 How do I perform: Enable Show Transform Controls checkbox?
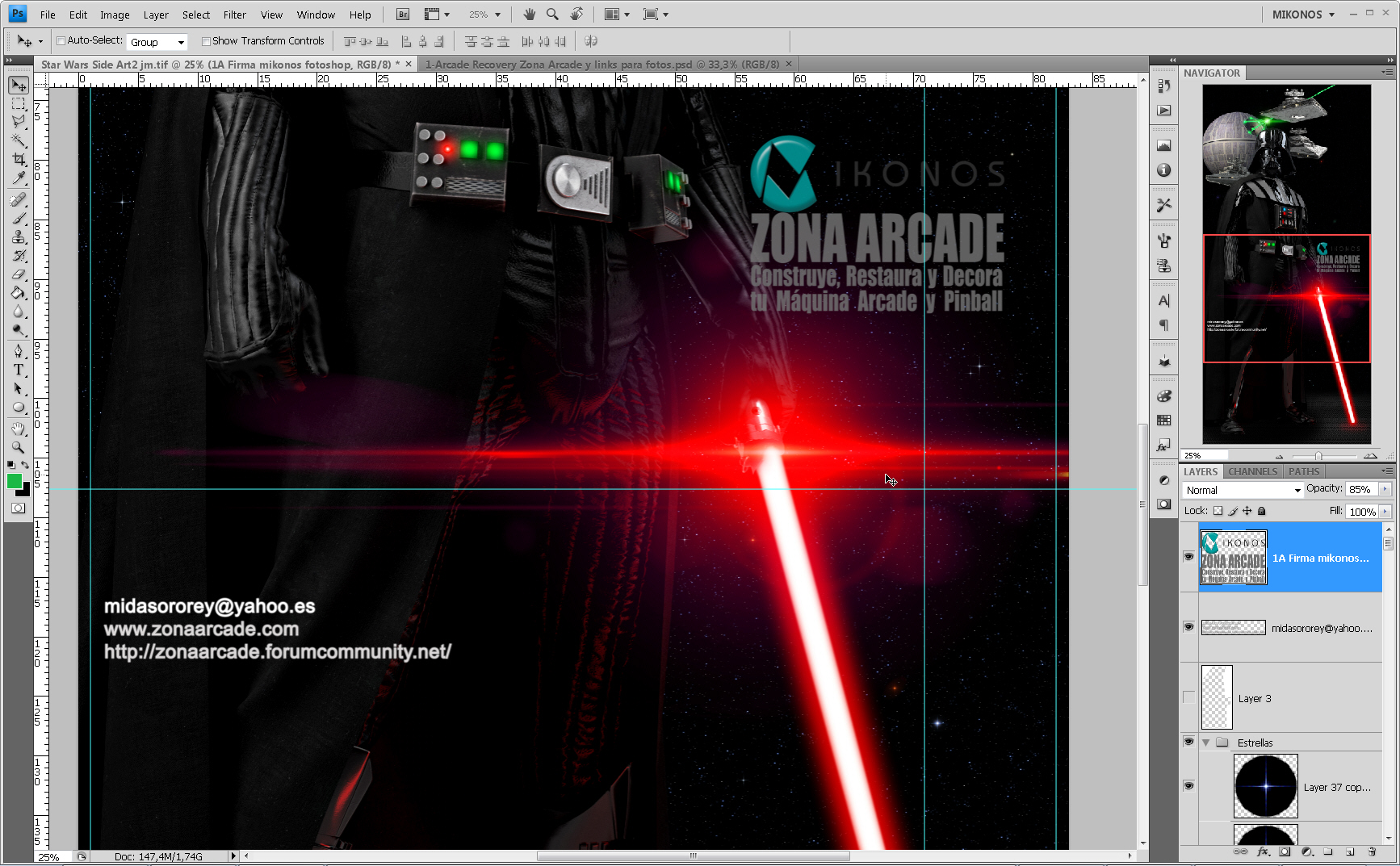[x=206, y=41]
